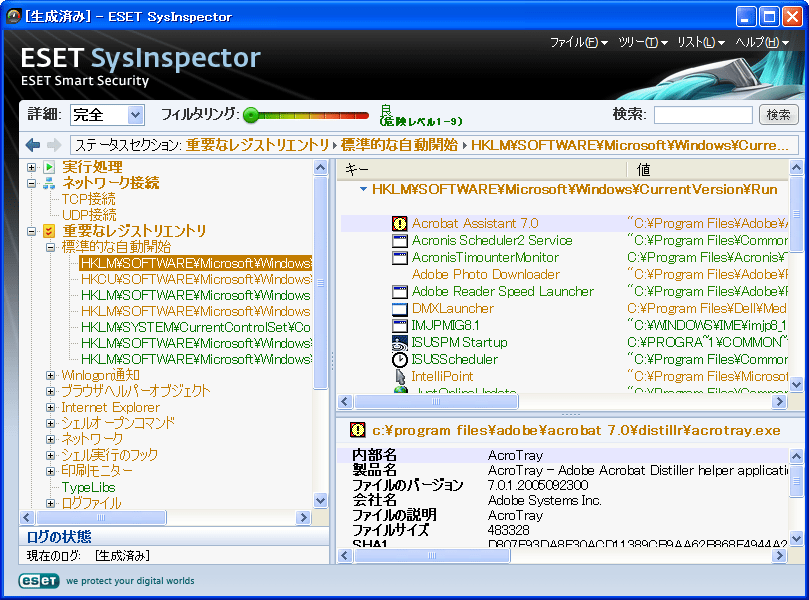Click the DMXLauncher icon
The width and height of the screenshot is (809, 600).
point(399,309)
